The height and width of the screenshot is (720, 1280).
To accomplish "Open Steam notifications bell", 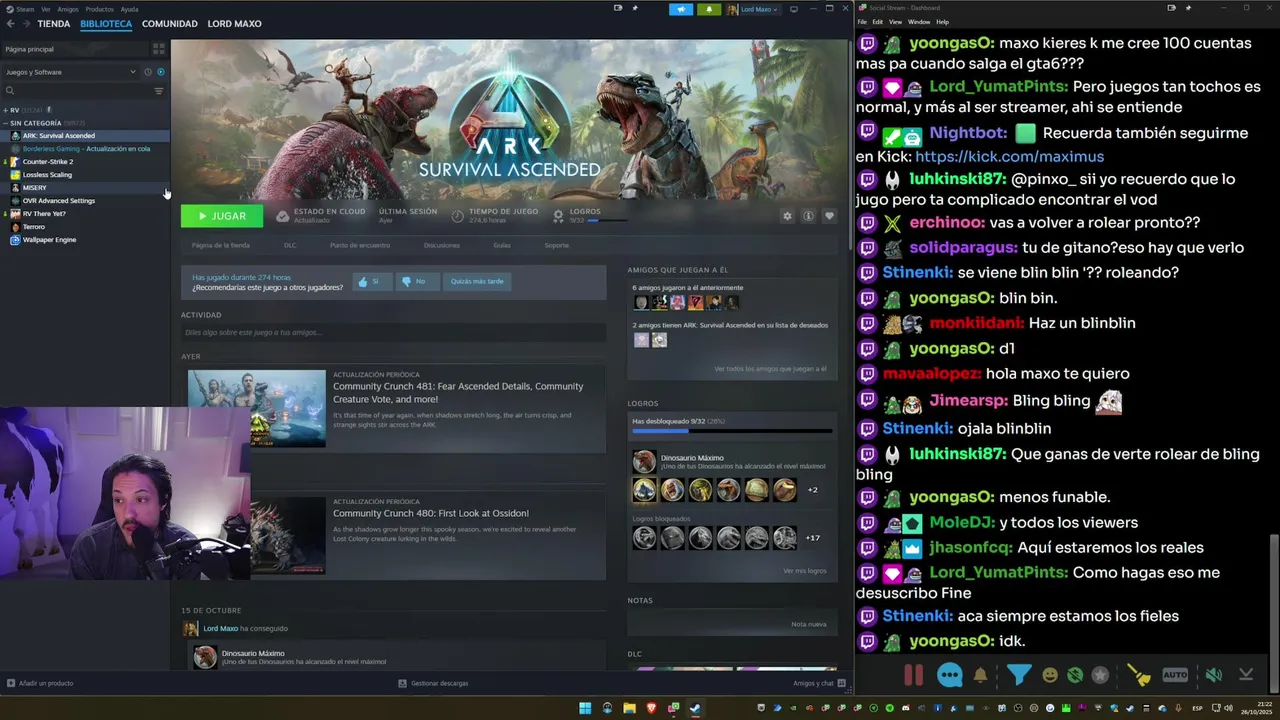I will [x=708, y=9].
